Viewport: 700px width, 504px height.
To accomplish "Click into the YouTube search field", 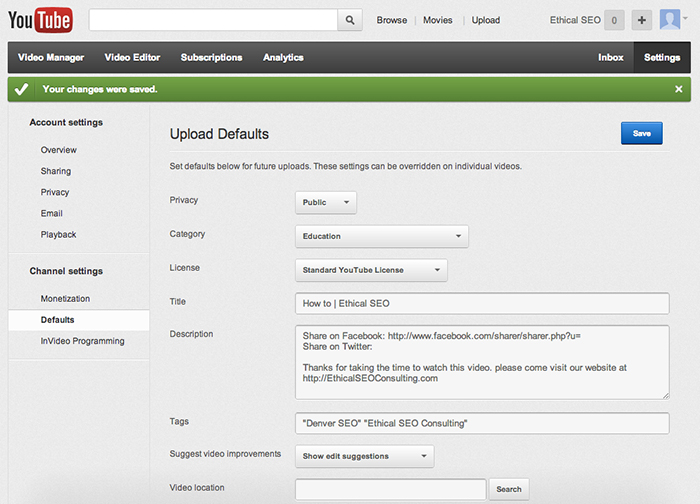I will click(x=213, y=20).
